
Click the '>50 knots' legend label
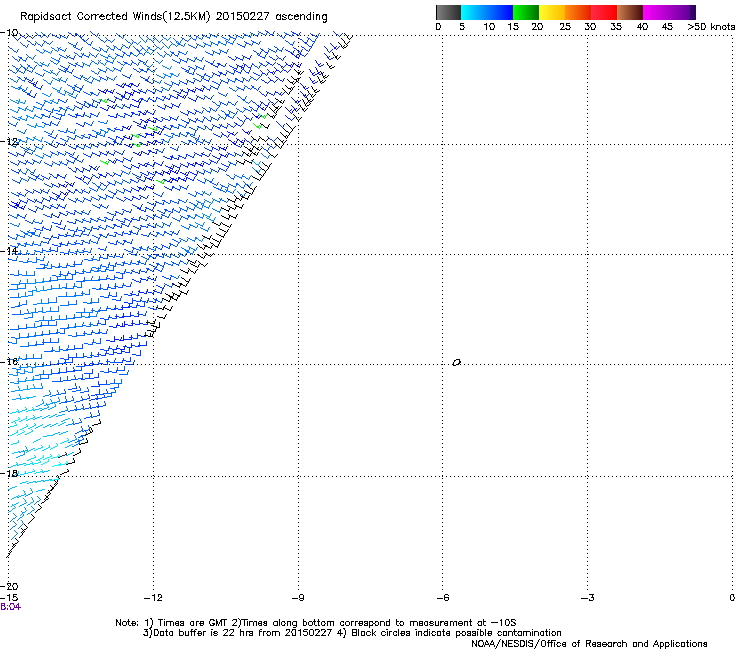pyautogui.click(x=711, y=27)
